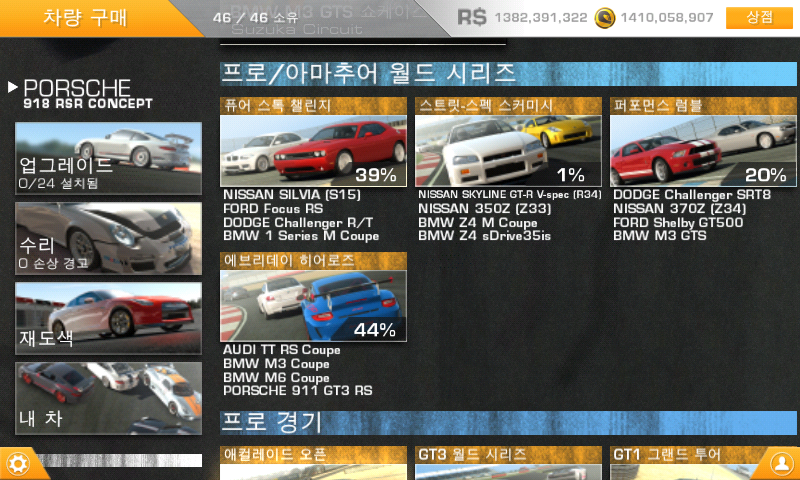The image size is (800, 480).
Task: Click the 44% completion badge
Action: pos(375,330)
